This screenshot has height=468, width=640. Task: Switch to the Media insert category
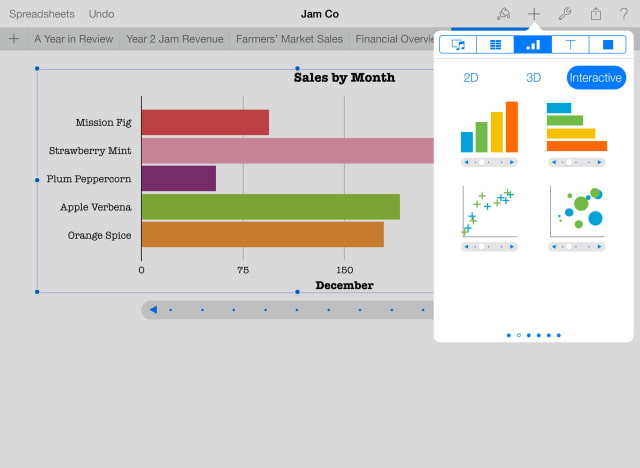point(458,44)
